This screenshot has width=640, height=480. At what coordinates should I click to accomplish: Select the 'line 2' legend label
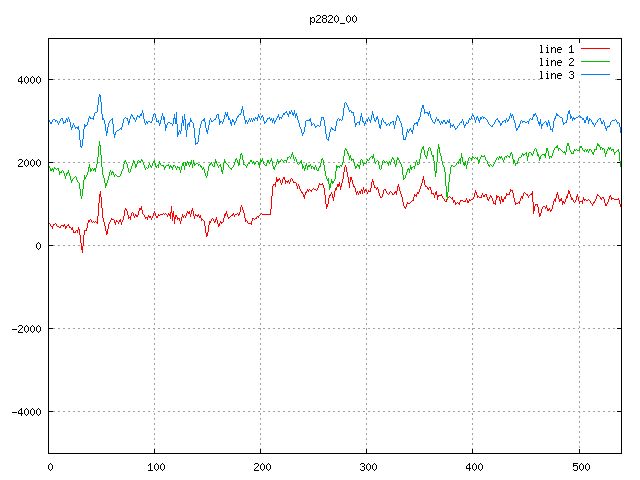[556, 62]
